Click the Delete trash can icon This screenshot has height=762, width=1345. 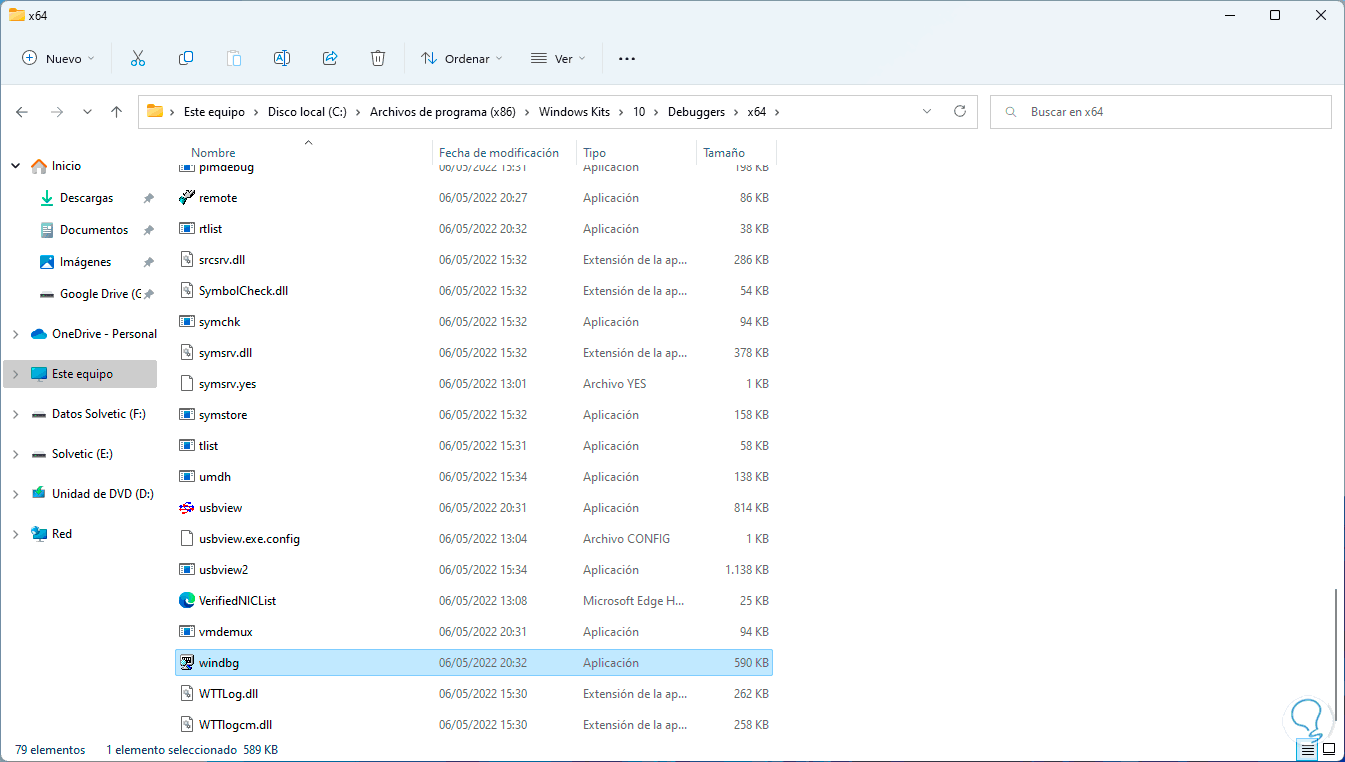pos(378,59)
